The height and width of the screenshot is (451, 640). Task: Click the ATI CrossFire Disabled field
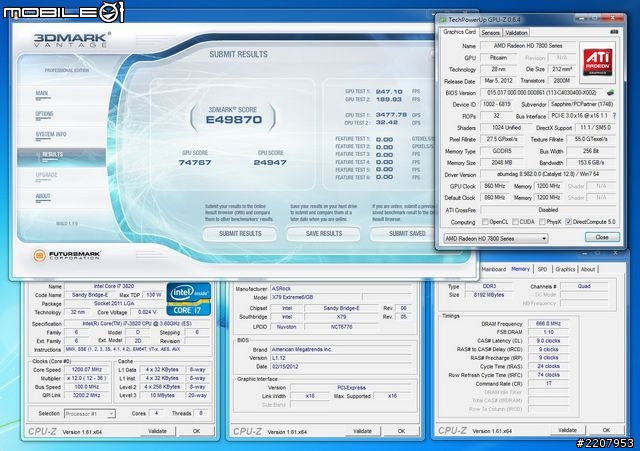point(548,210)
